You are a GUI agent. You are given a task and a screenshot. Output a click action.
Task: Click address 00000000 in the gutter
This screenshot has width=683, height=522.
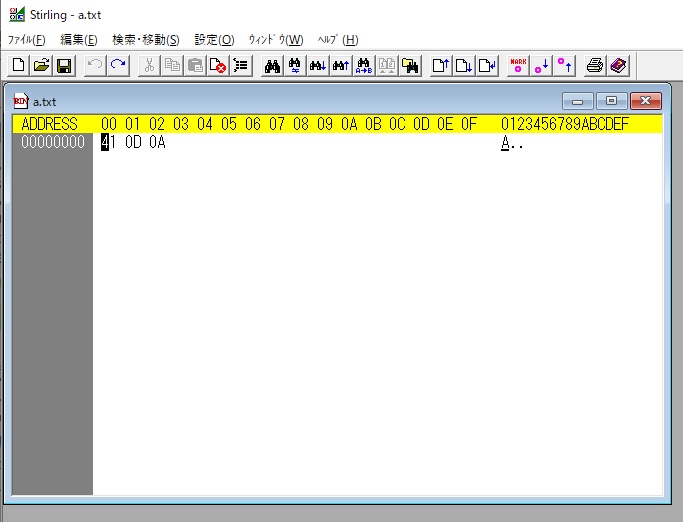click(x=53, y=142)
